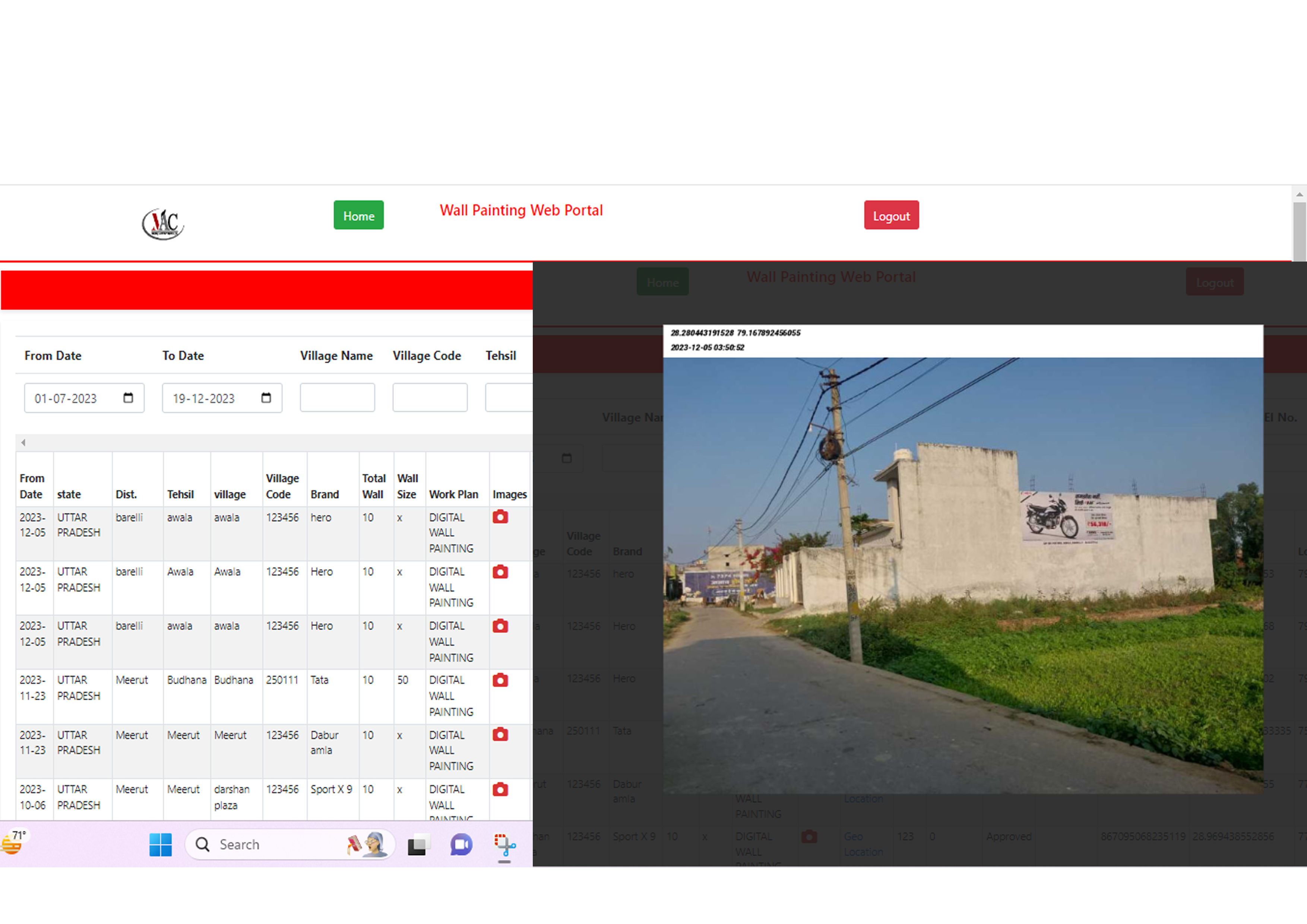
Task: Click the state column header
Action: [x=69, y=495]
